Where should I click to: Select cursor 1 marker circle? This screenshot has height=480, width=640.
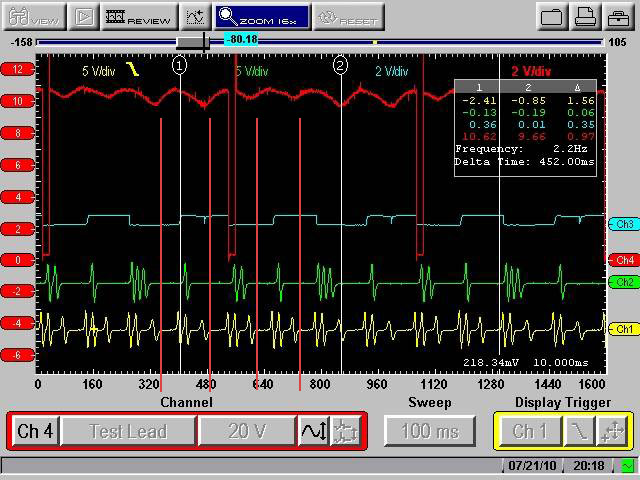(x=180, y=65)
